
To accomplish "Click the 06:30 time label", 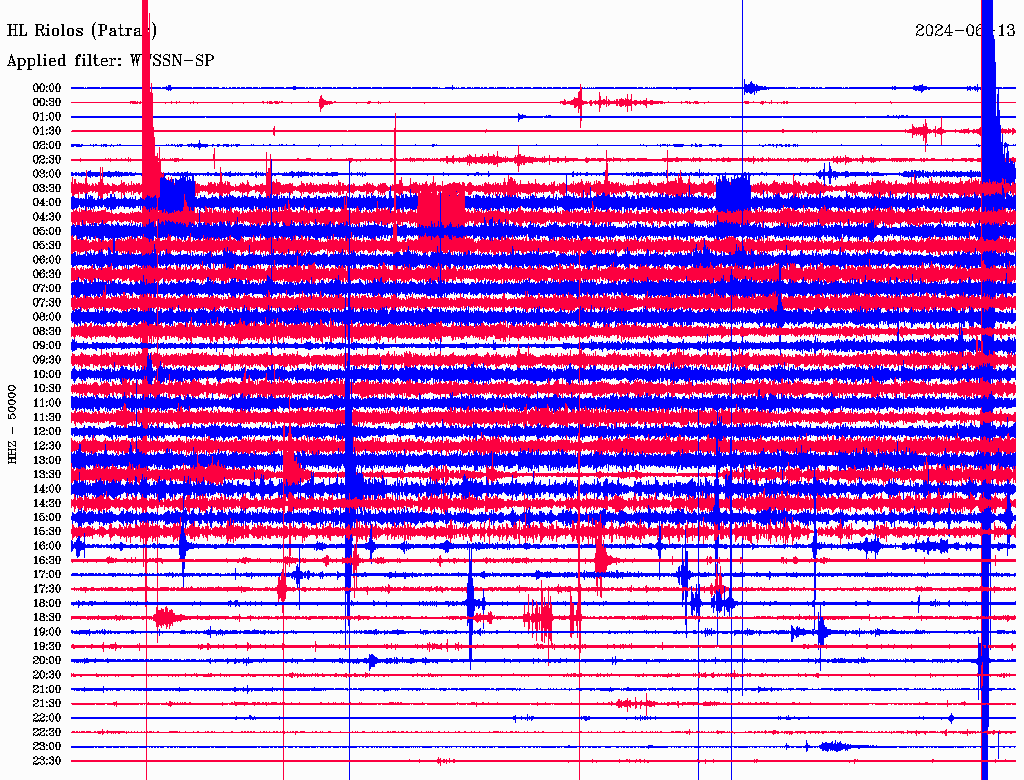I will tap(47, 274).
